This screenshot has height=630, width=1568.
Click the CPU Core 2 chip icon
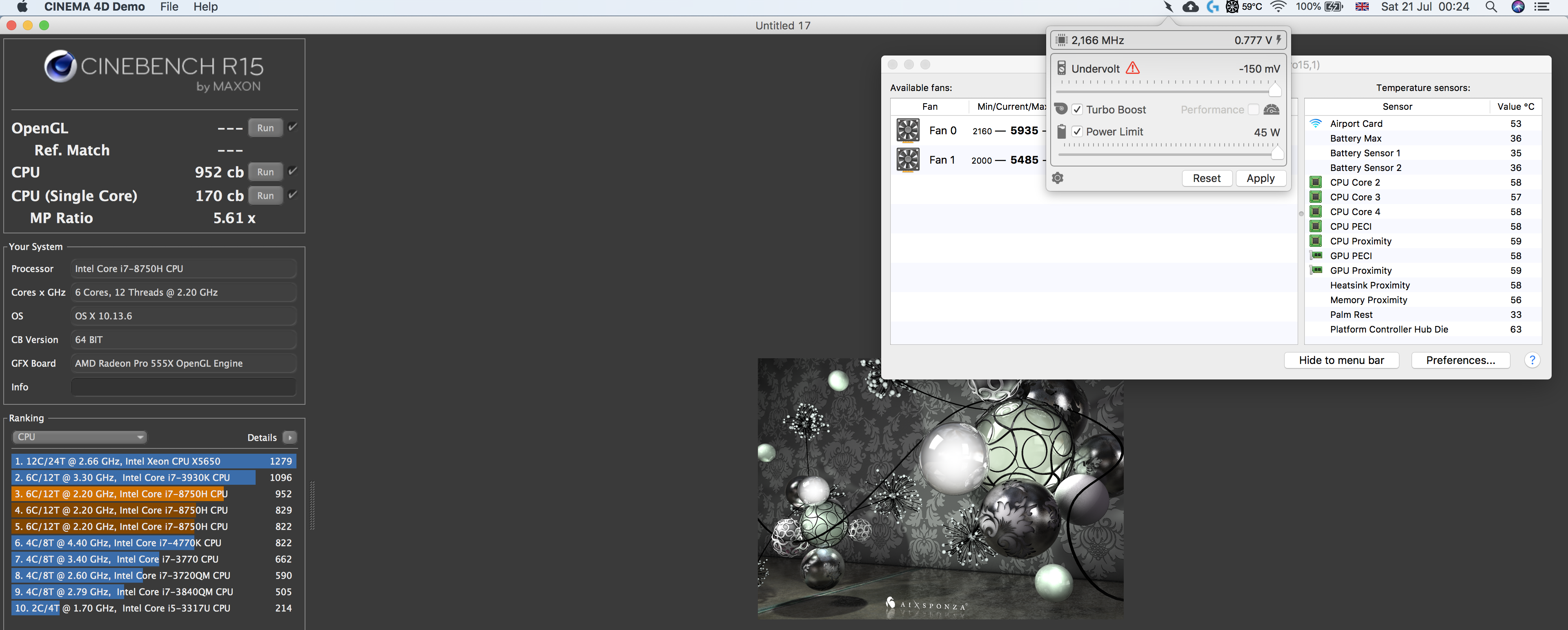[x=1315, y=182]
